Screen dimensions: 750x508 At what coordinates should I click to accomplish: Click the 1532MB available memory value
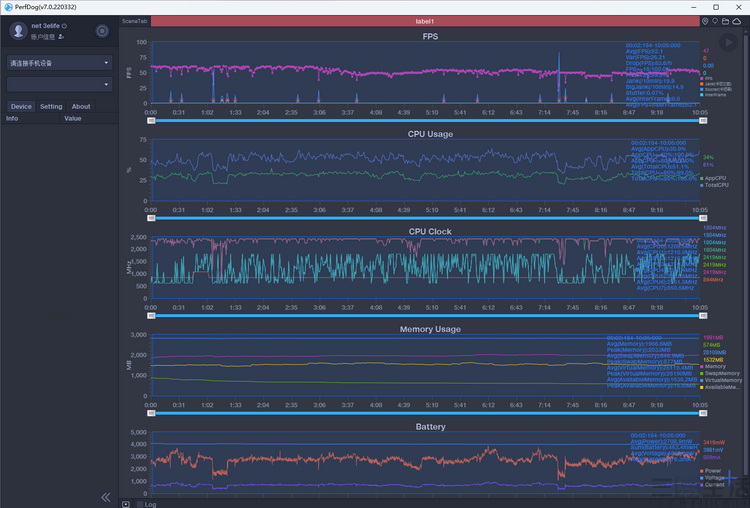(713, 360)
